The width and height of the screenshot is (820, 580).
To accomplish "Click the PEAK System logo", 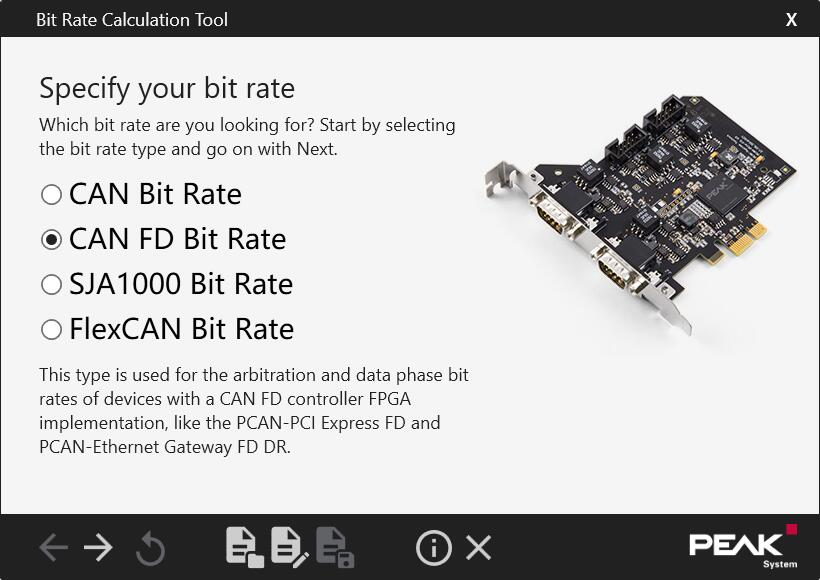I will point(743,546).
